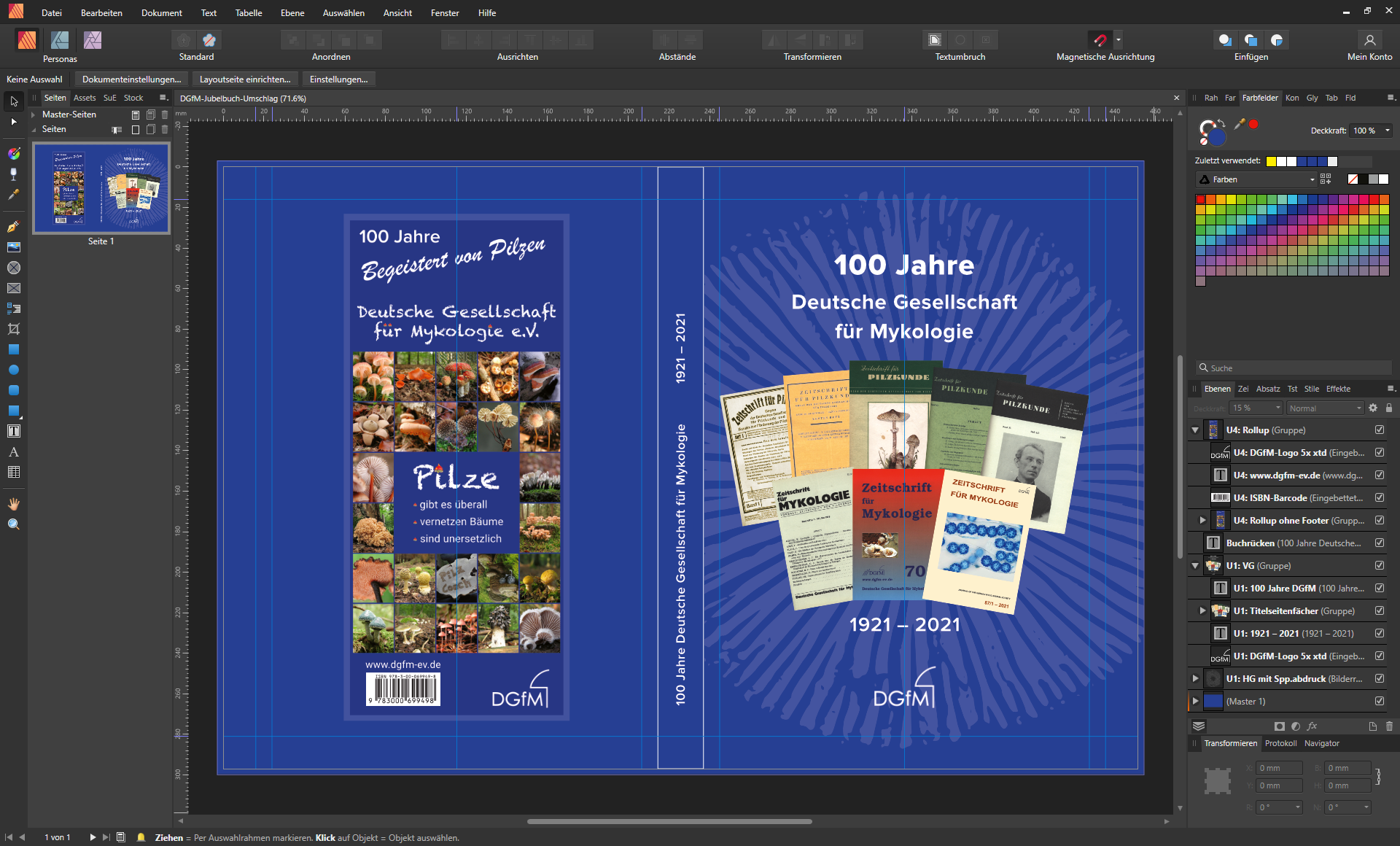Toggle visibility of U1: VG group layer
Viewport: 1400px width, 846px height.
click(1380, 566)
